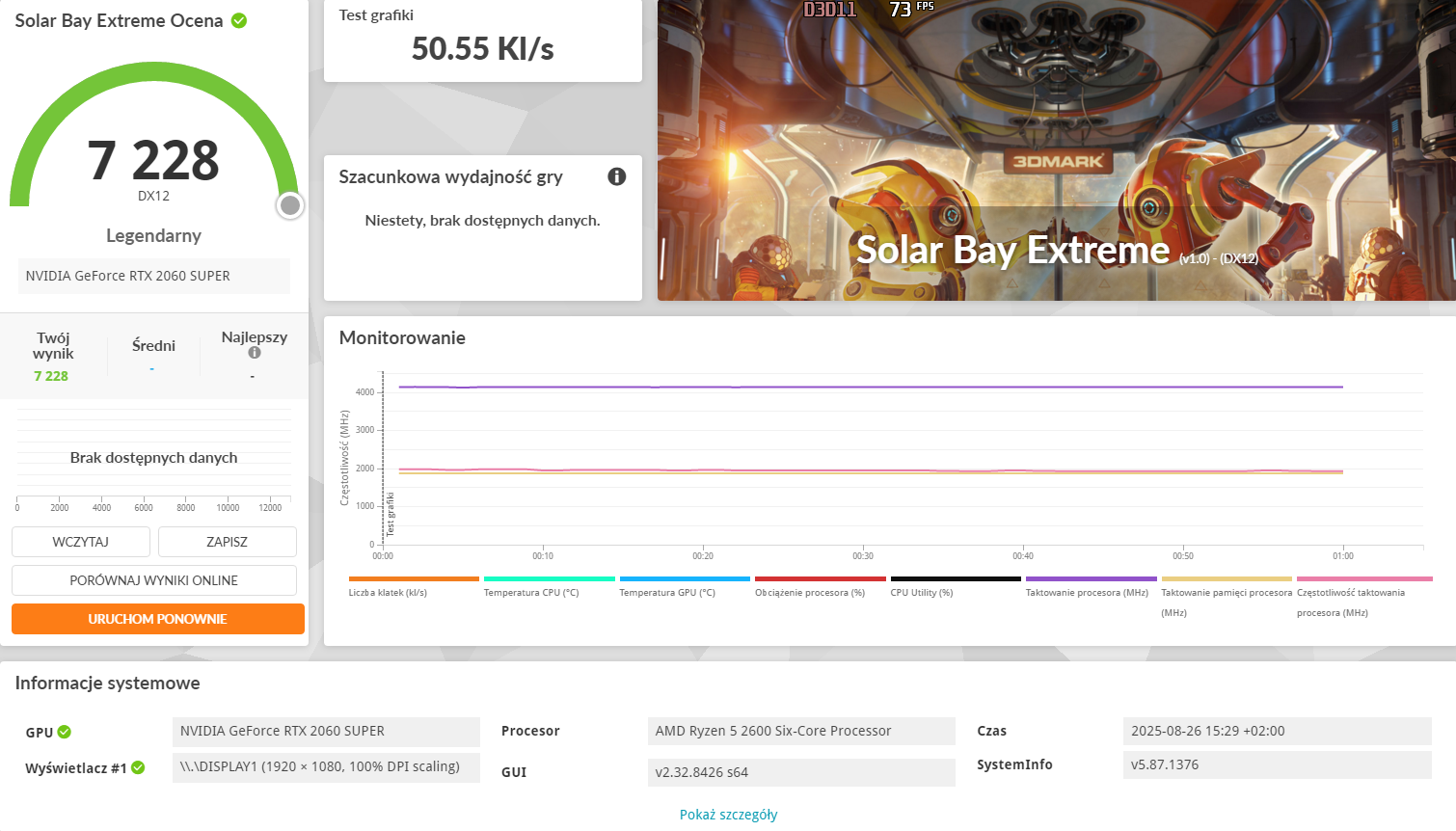Toggle the Temperatura CPU legend series
Screen dimensions: 1456x831
tap(531, 592)
